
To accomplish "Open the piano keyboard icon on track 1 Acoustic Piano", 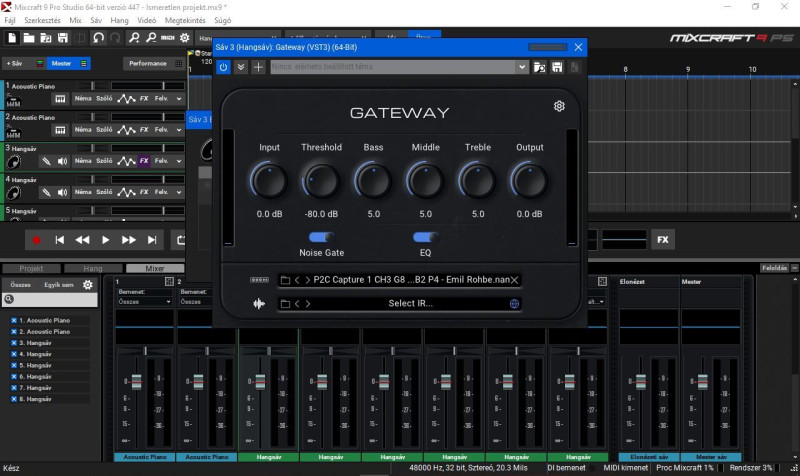I will click(60, 99).
